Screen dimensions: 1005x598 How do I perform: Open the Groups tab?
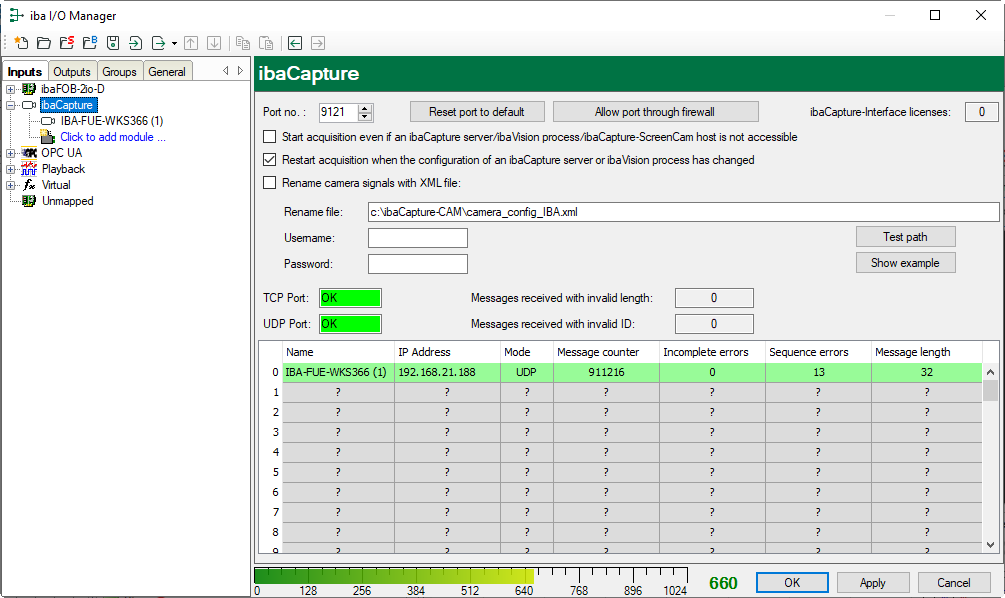[119, 72]
